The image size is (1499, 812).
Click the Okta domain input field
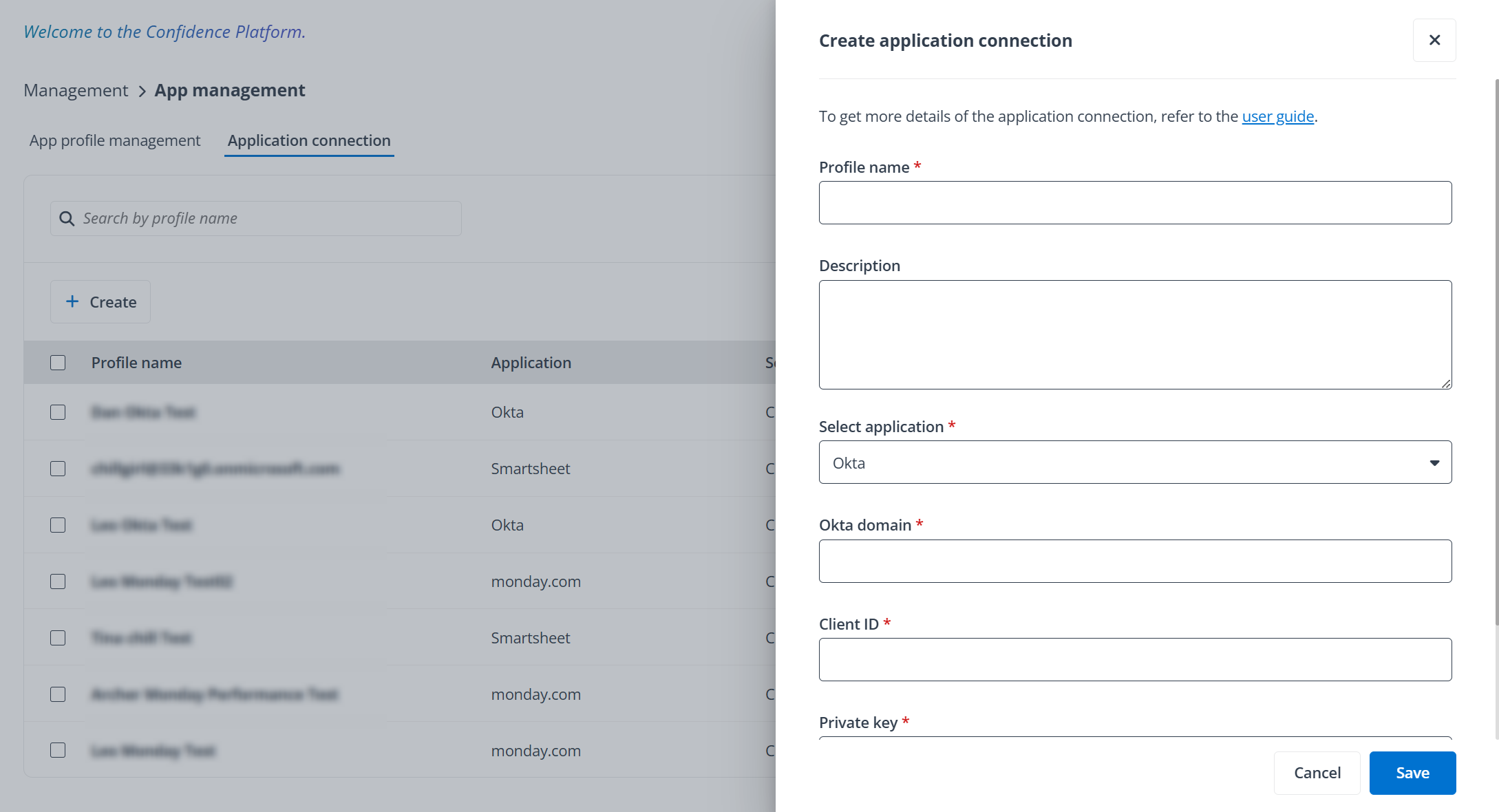(1135, 561)
